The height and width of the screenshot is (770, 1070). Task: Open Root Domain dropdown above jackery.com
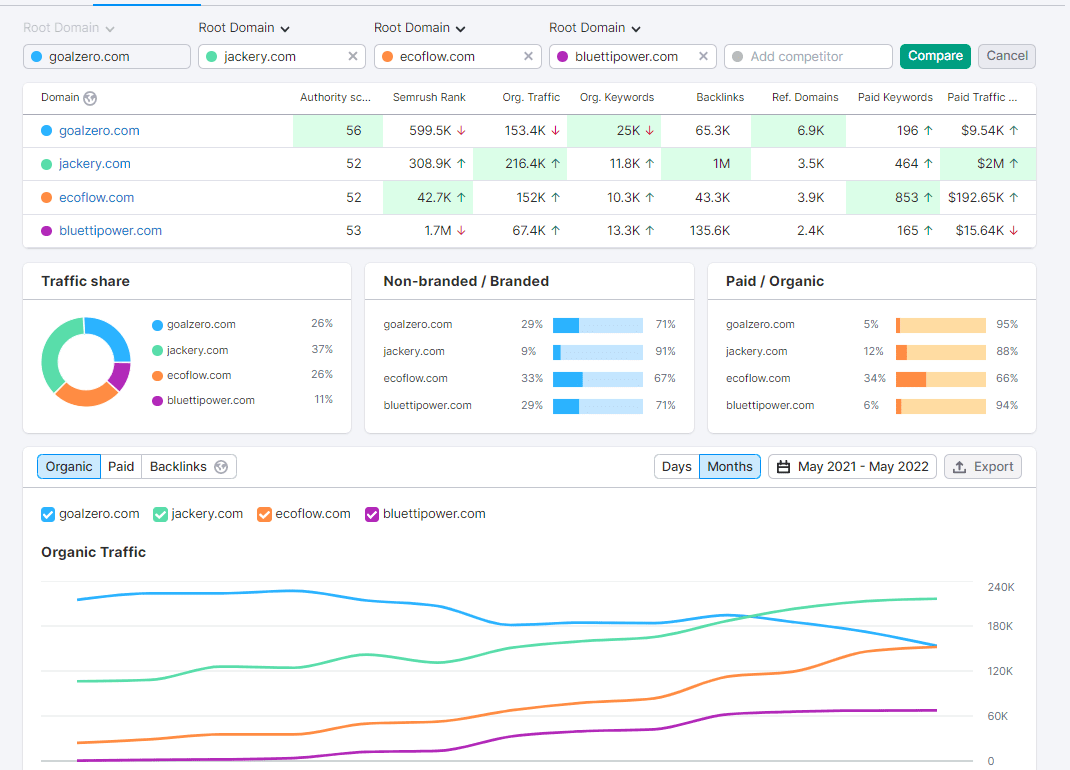click(244, 28)
